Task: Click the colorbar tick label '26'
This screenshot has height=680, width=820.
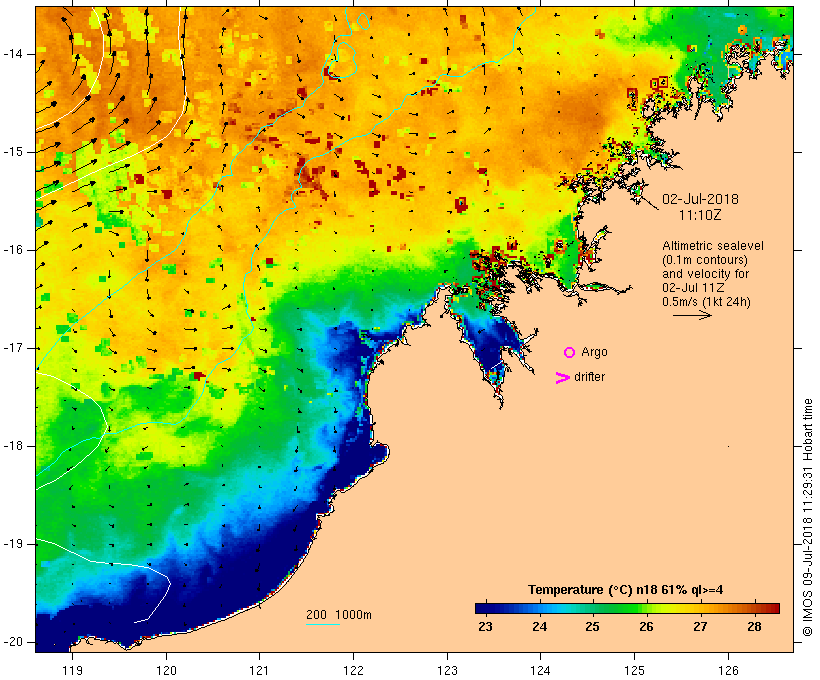Action: (646, 627)
